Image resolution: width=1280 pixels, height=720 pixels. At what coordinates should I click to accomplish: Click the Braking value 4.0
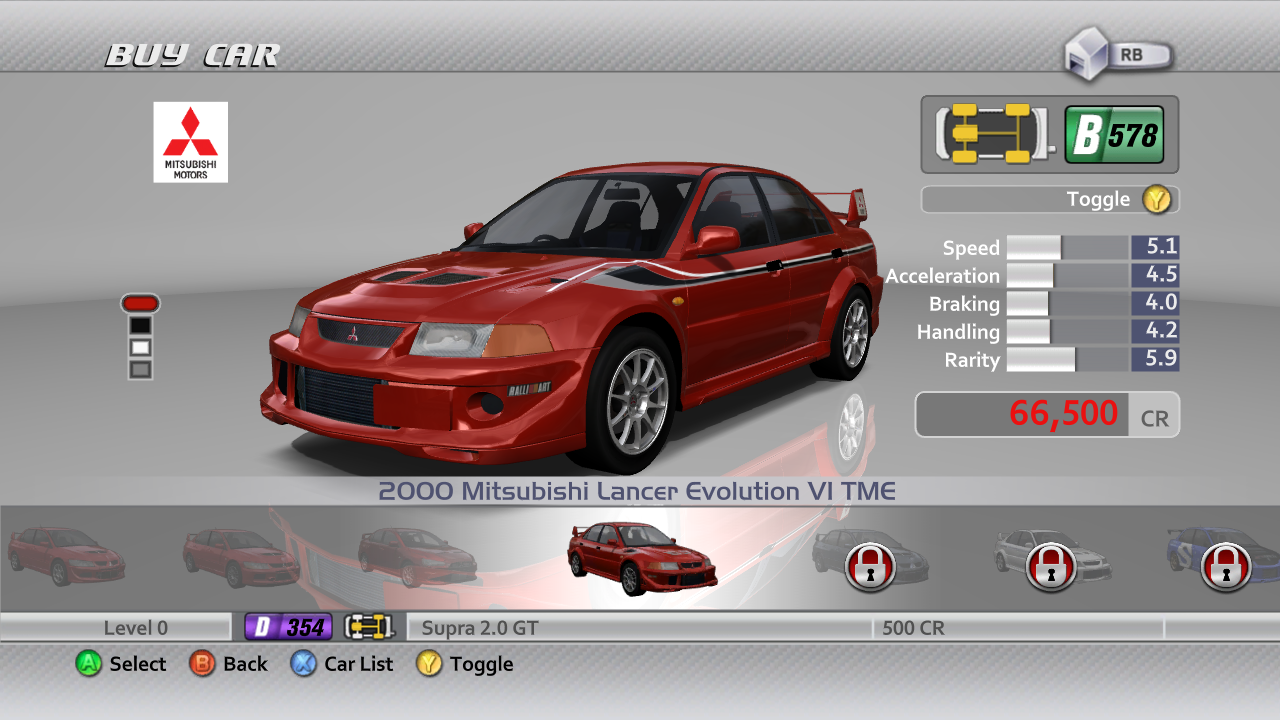point(1156,304)
